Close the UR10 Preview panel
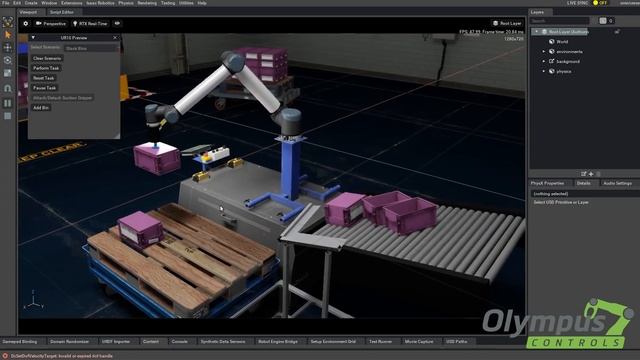Screen dimensions: 640x360 coord(115,38)
